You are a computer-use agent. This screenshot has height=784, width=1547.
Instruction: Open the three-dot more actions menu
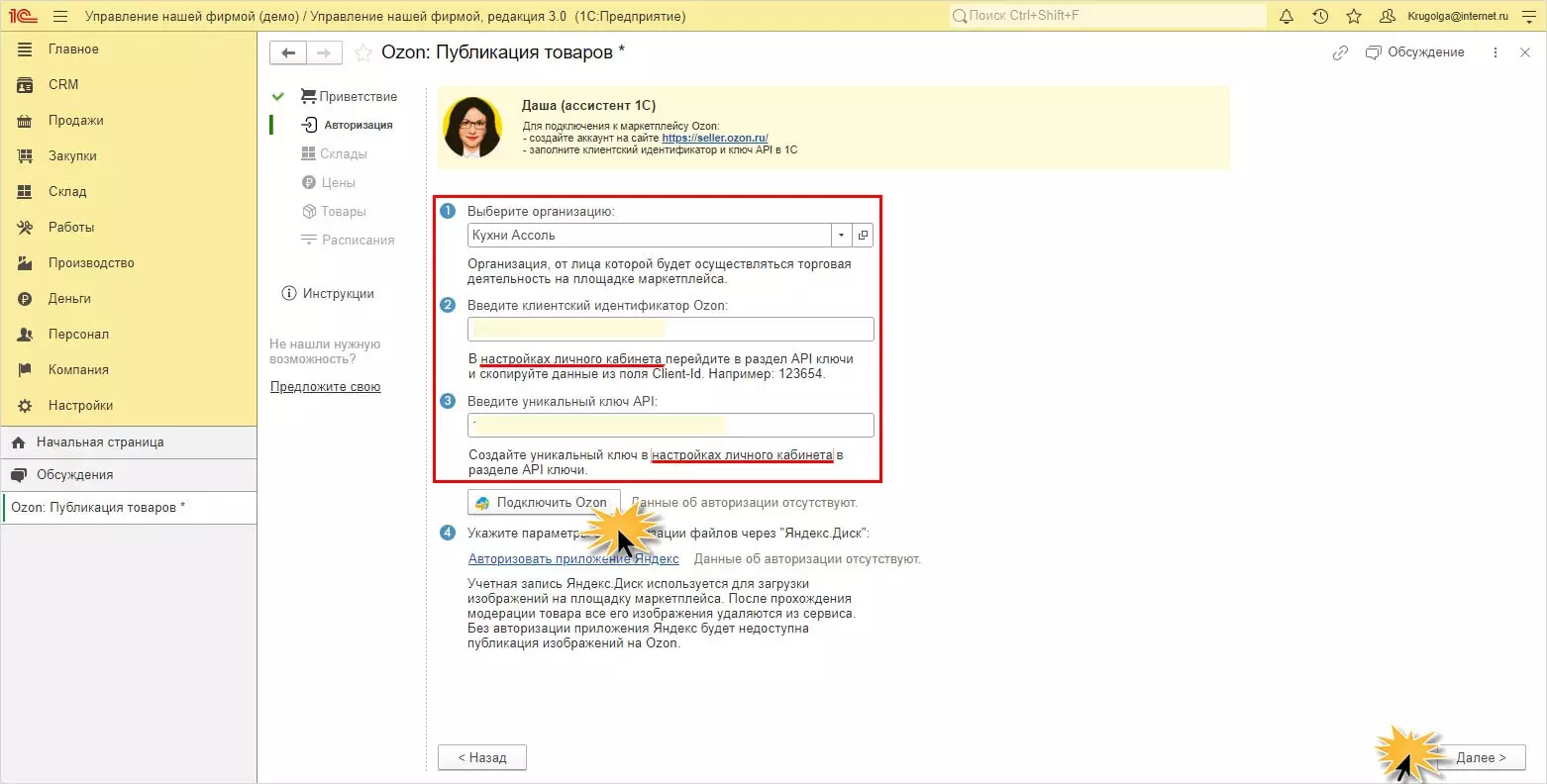1495,52
